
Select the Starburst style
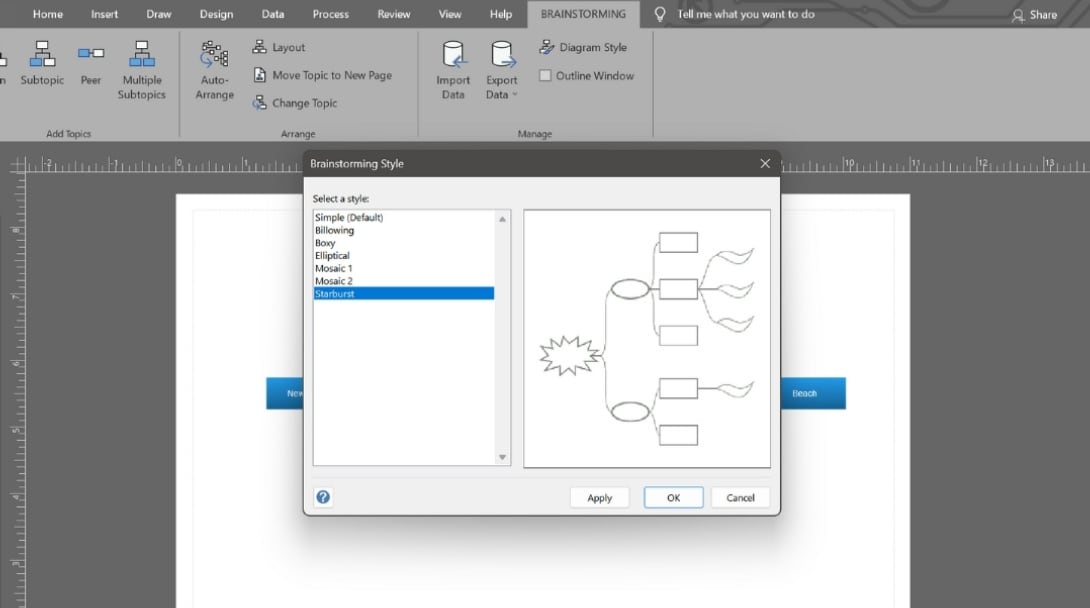(x=404, y=293)
